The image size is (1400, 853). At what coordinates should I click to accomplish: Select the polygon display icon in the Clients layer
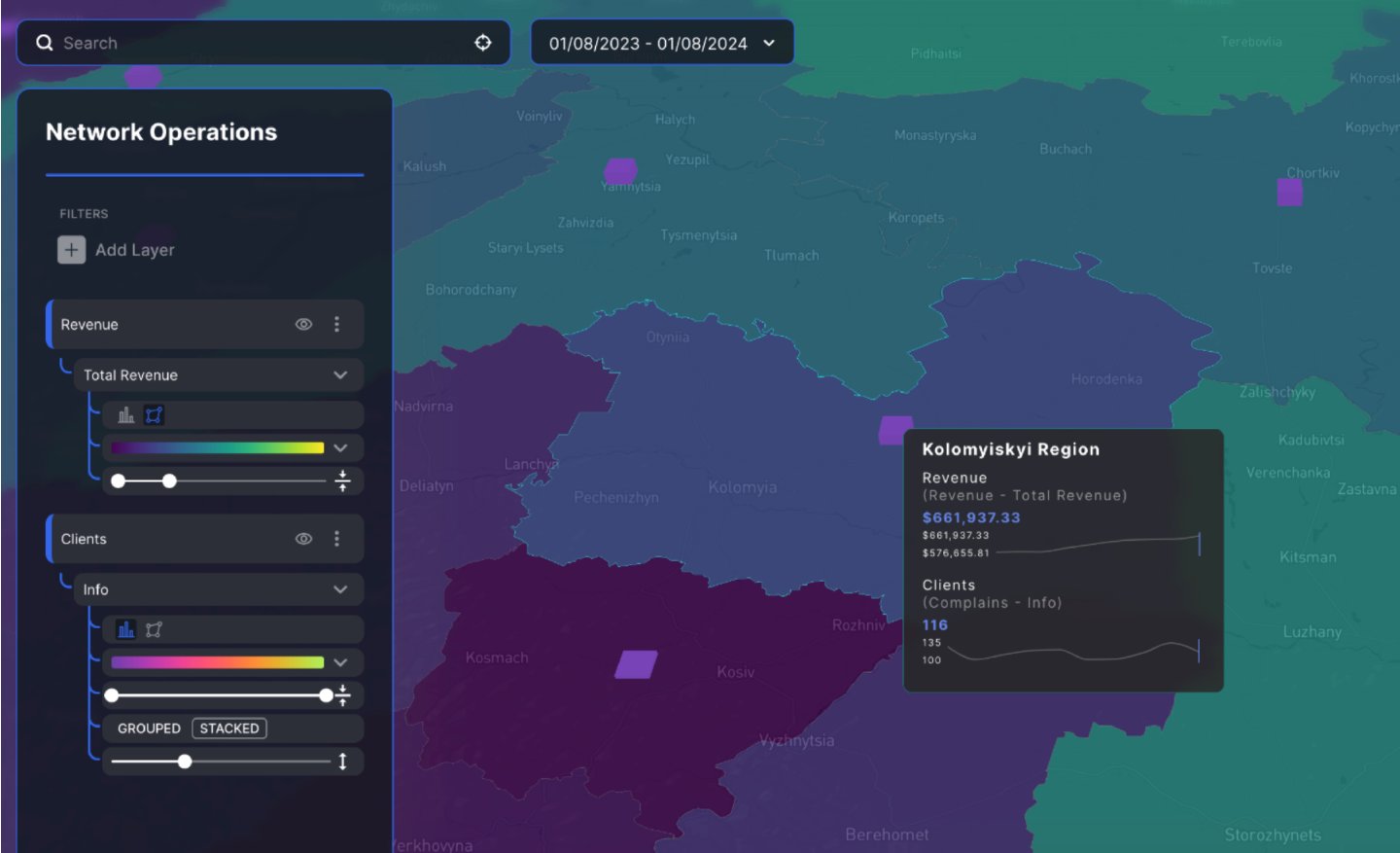pyautogui.click(x=155, y=629)
